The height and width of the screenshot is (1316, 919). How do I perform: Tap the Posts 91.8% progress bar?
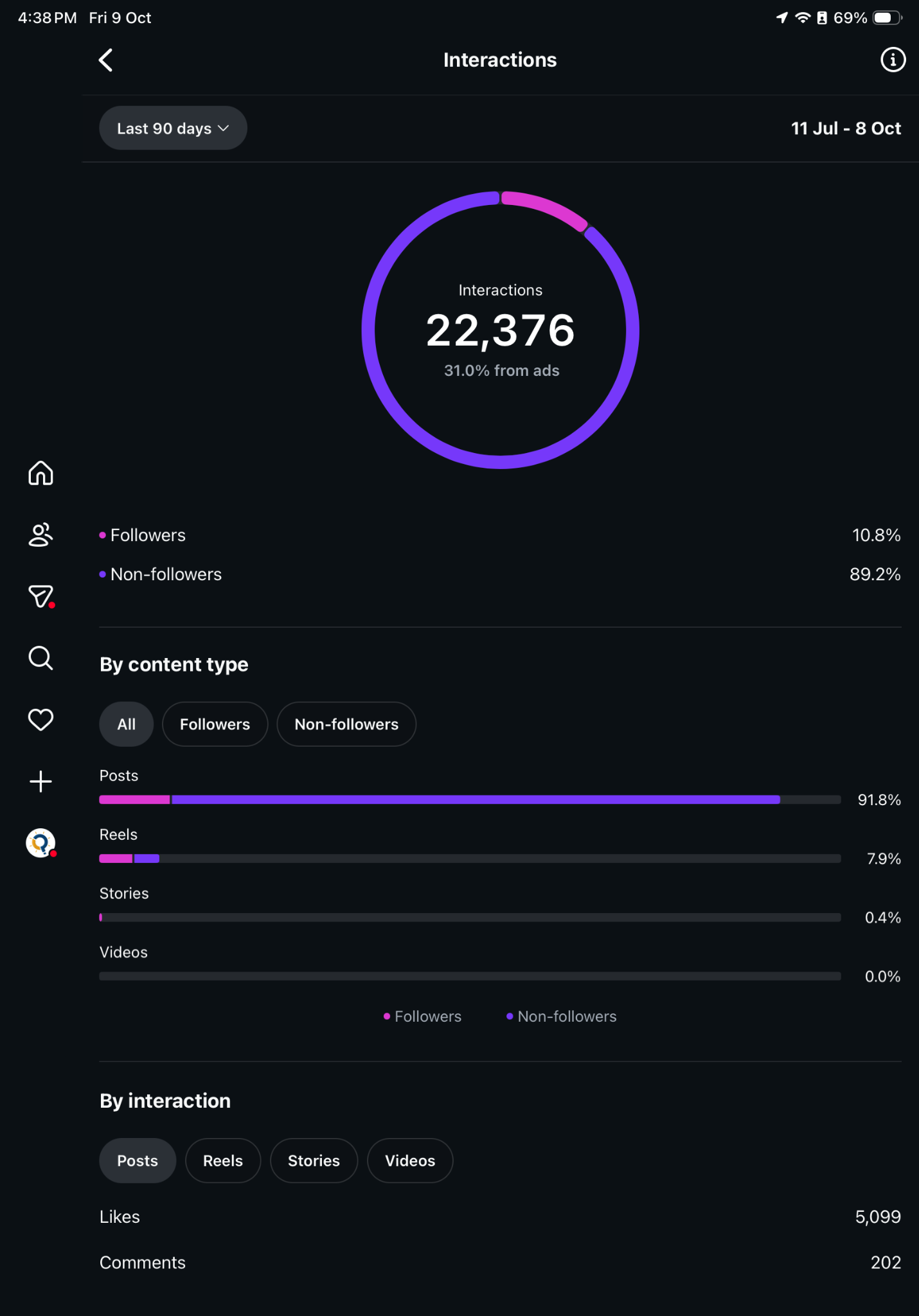[470, 799]
